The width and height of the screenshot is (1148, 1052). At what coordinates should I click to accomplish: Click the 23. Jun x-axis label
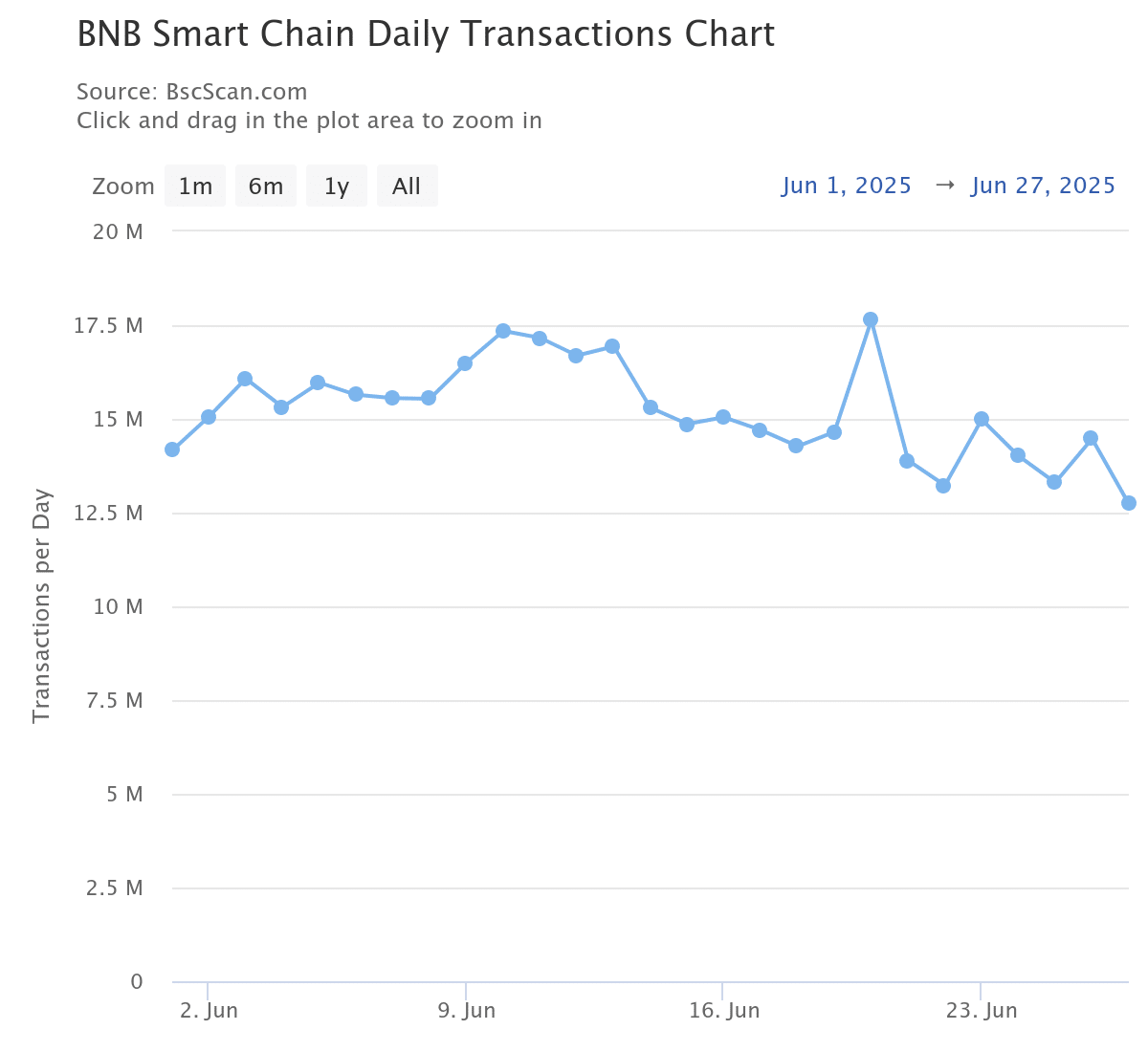[x=982, y=1011]
